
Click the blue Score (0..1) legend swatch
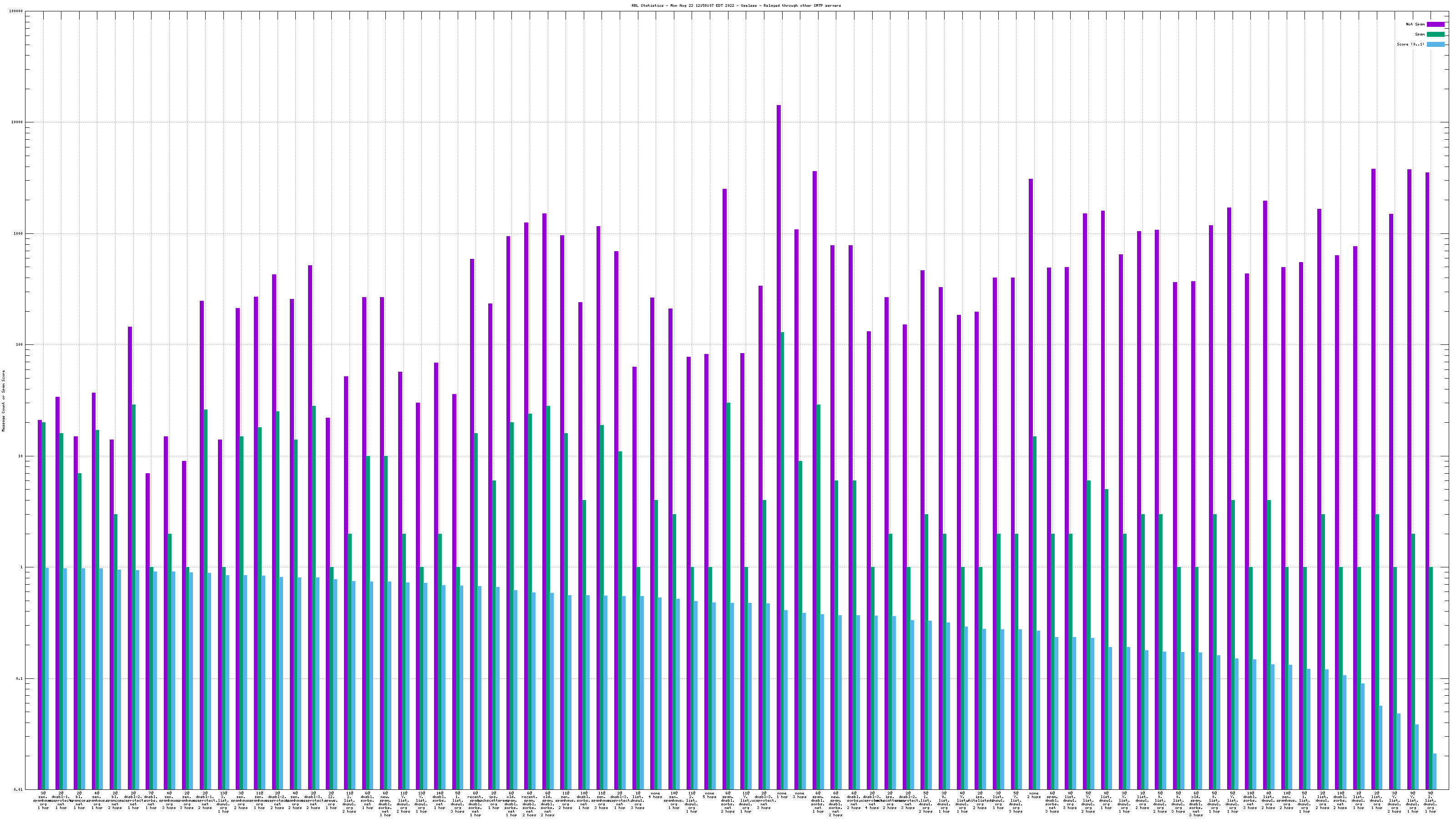pos(1436,44)
